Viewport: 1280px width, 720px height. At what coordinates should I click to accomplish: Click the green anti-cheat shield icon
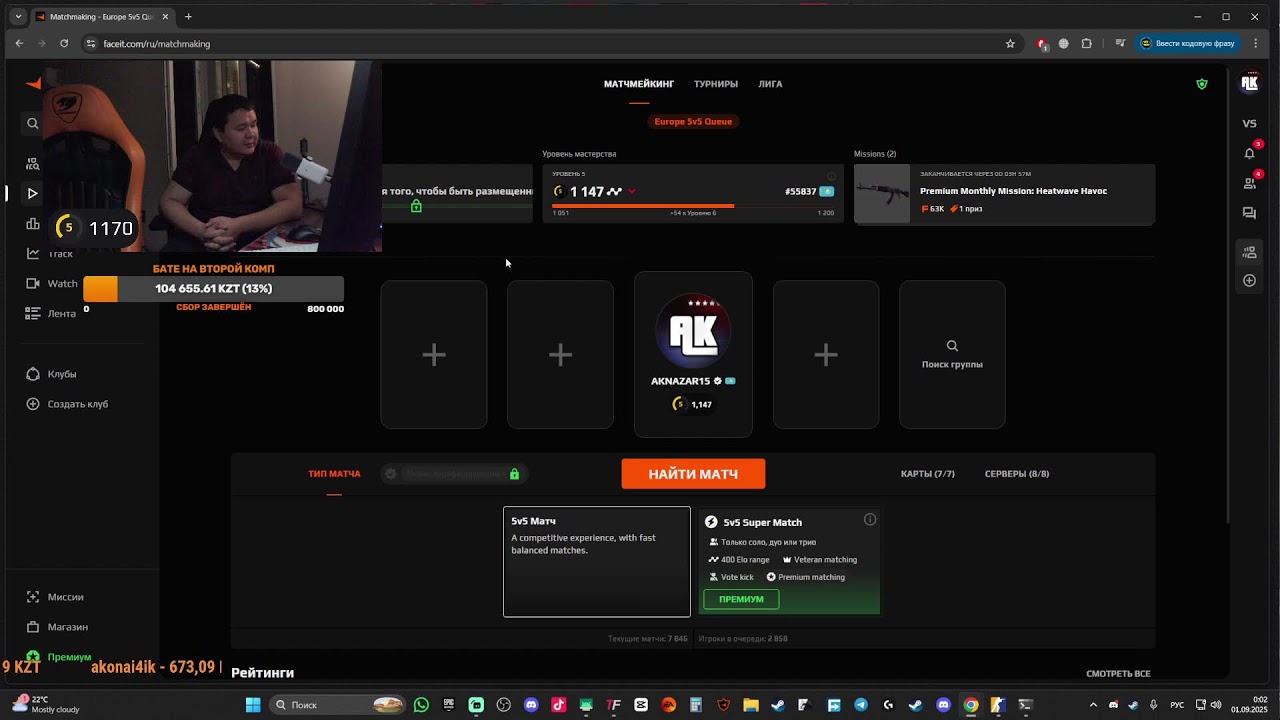[1202, 84]
